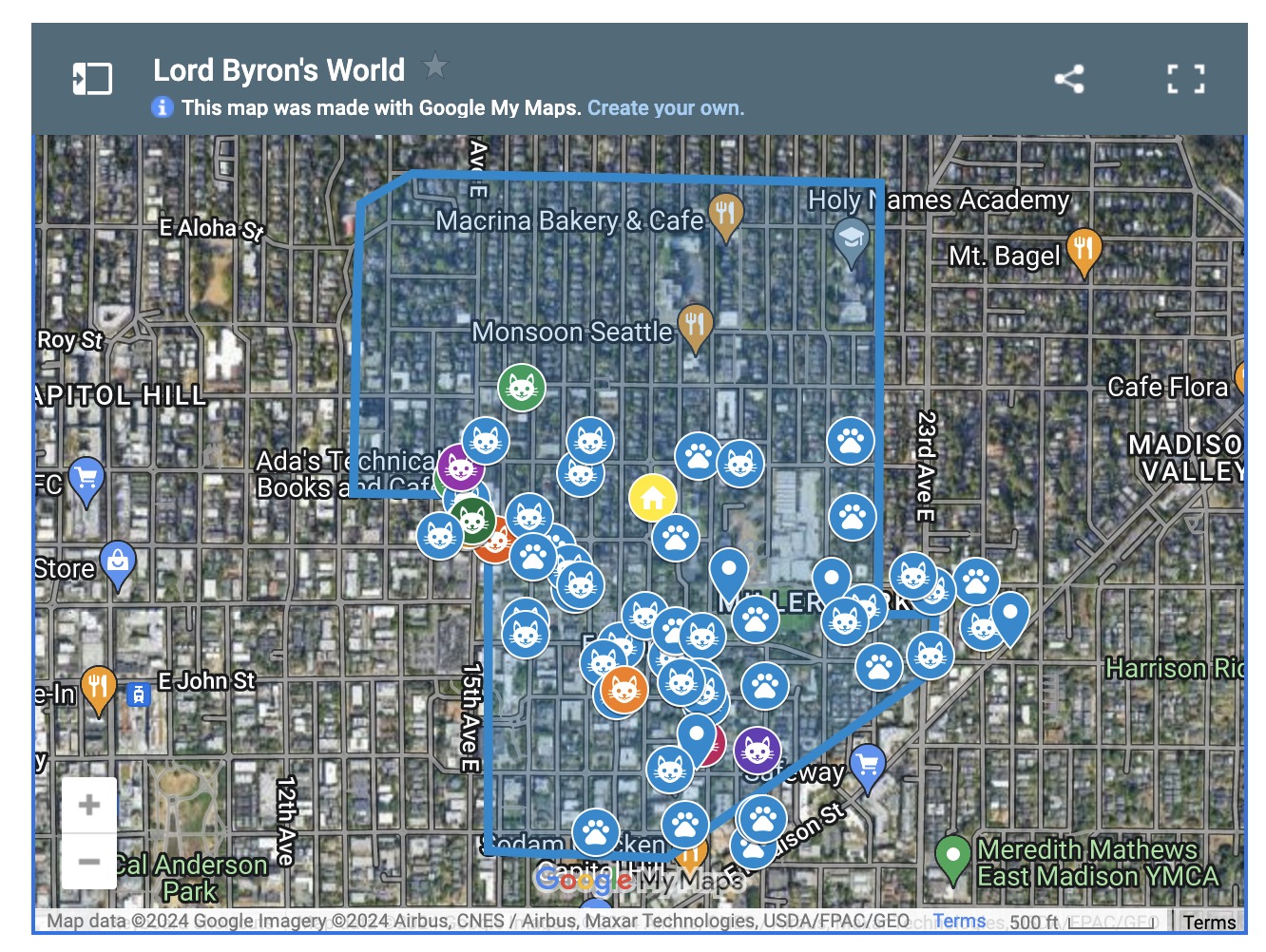Select the E John St transit station icon
Screen dimensions: 1266x952
[139, 695]
